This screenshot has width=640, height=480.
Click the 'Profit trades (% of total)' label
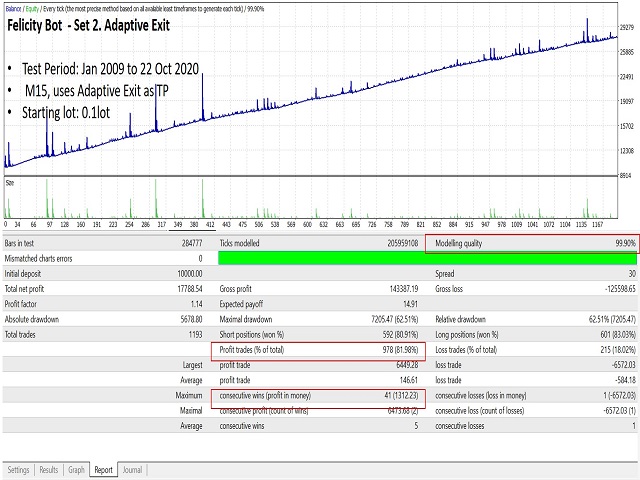click(x=251, y=350)
